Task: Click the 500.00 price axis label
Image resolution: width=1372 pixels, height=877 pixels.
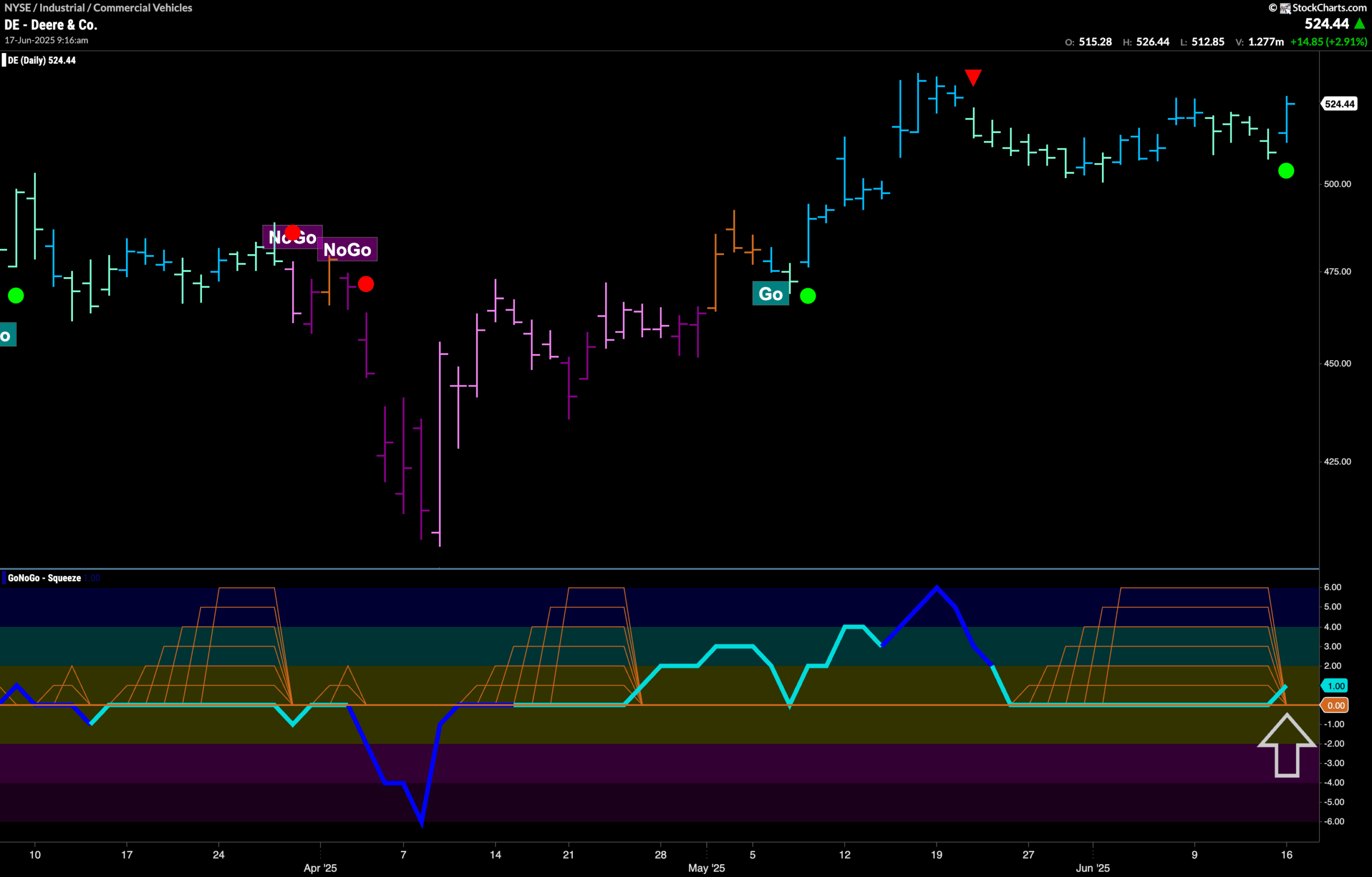Action: pyautogui.click(x=1337, y=184)
